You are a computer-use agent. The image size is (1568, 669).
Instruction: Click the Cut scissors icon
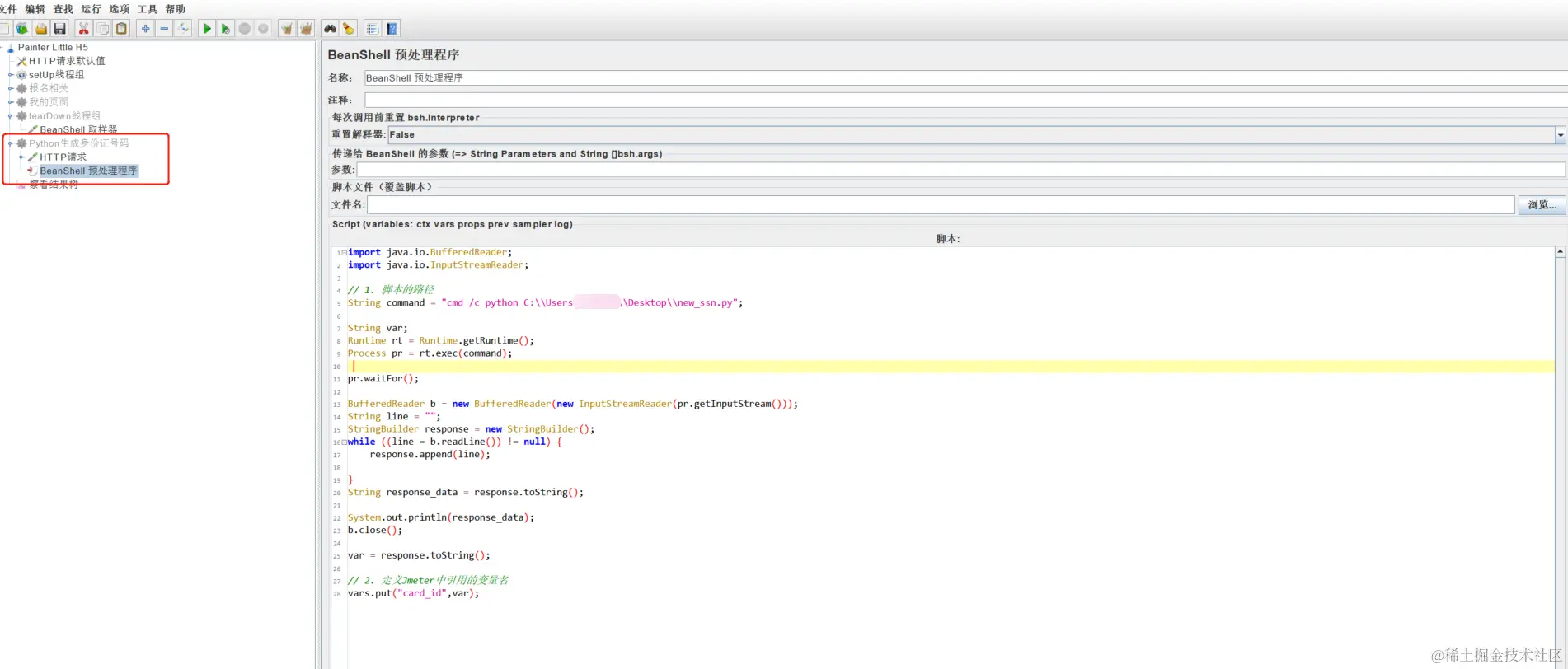83,29
